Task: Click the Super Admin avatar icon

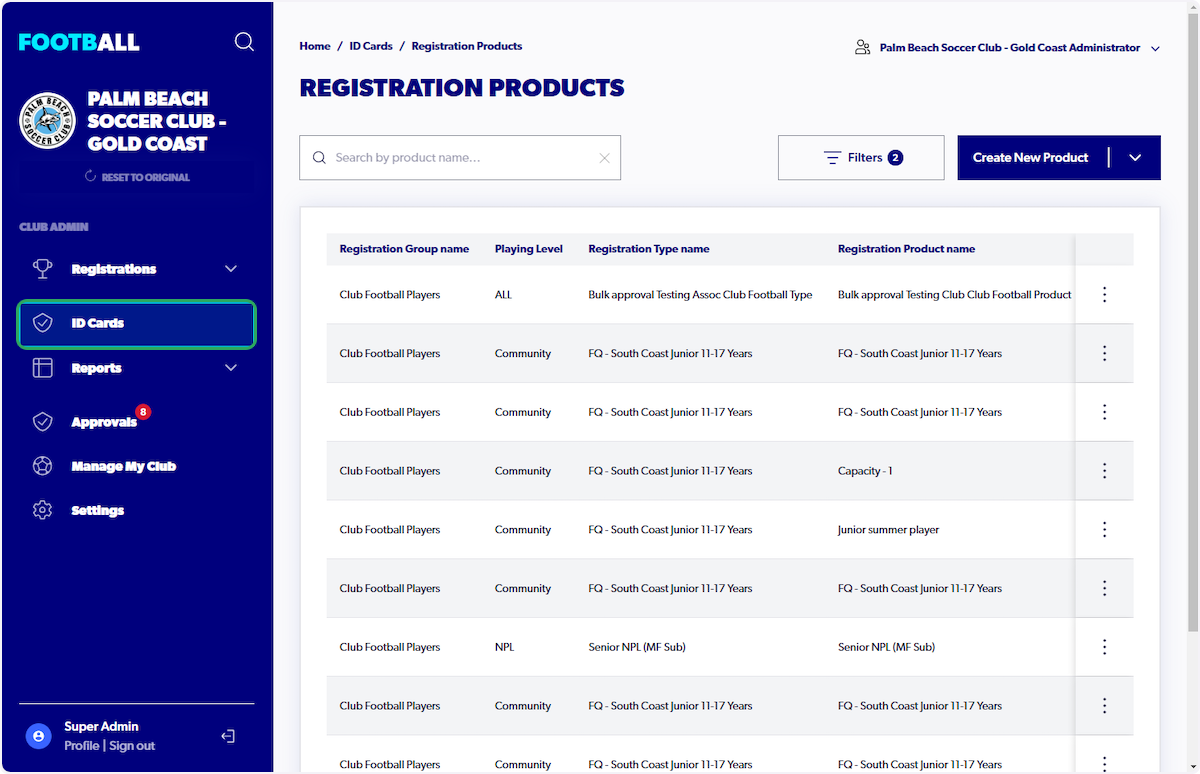Action: pyautogui.click(x=38, y=736)
